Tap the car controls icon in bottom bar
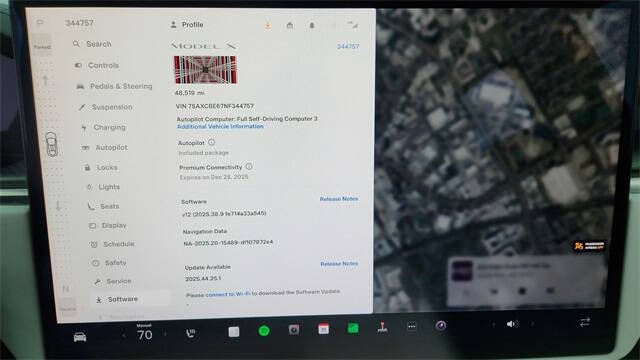The image size is (640, 360). pos(80,337)
